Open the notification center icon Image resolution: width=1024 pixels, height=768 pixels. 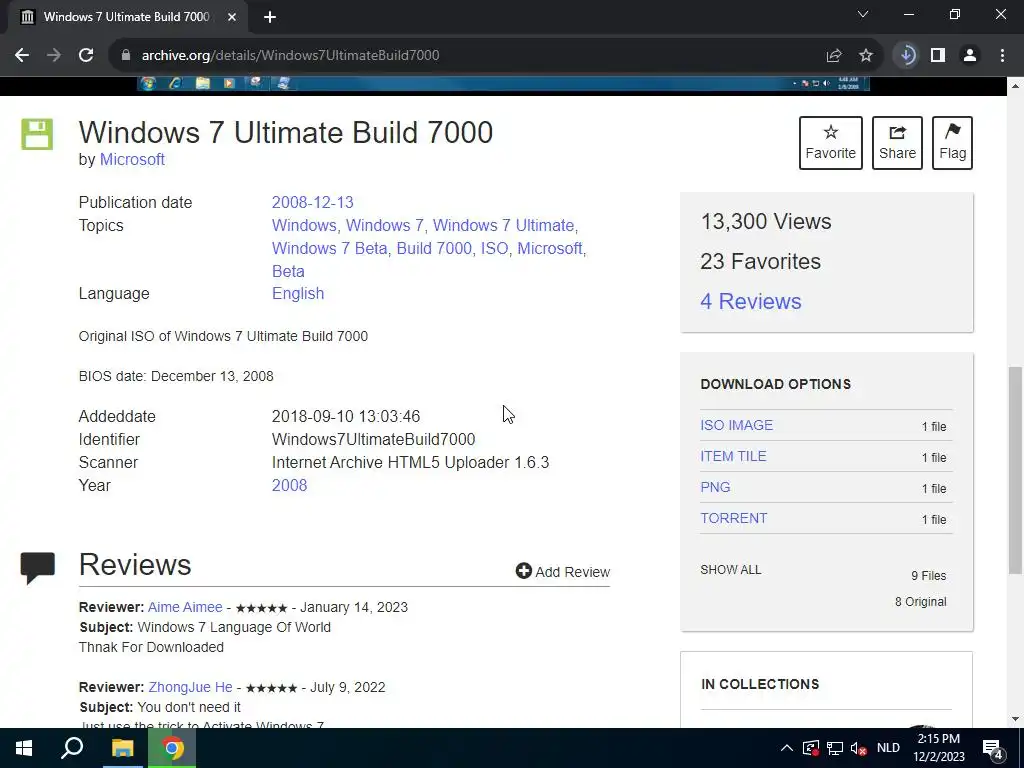click(x=993, y=748)
